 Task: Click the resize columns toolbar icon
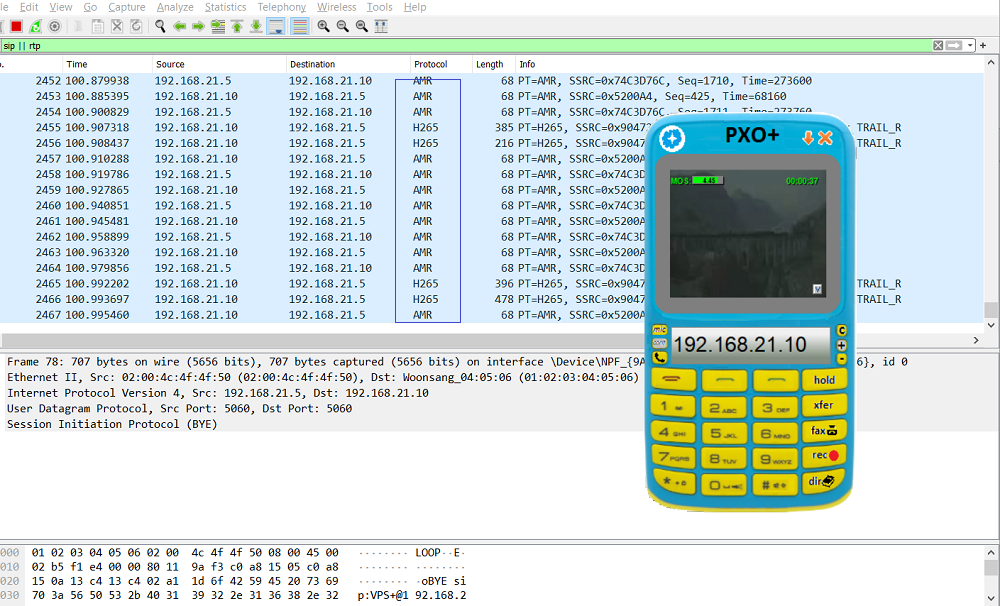pos(381,26)
